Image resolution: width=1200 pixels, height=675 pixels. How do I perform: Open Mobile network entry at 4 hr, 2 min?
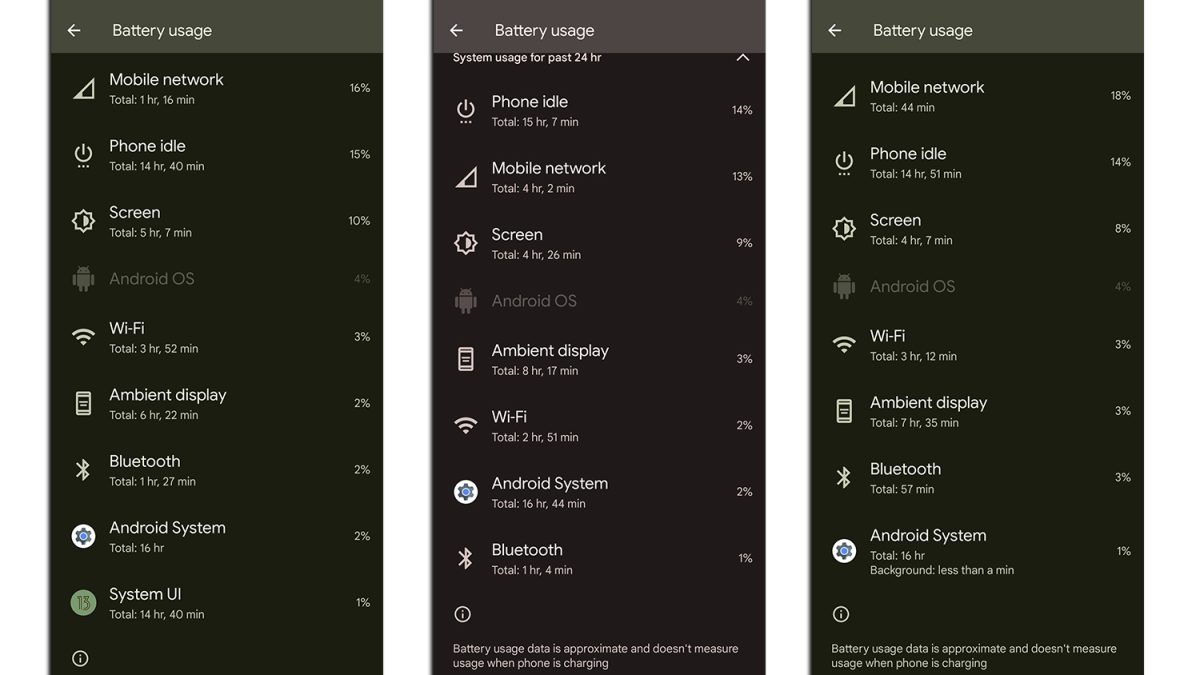click(x=598, y=177)
